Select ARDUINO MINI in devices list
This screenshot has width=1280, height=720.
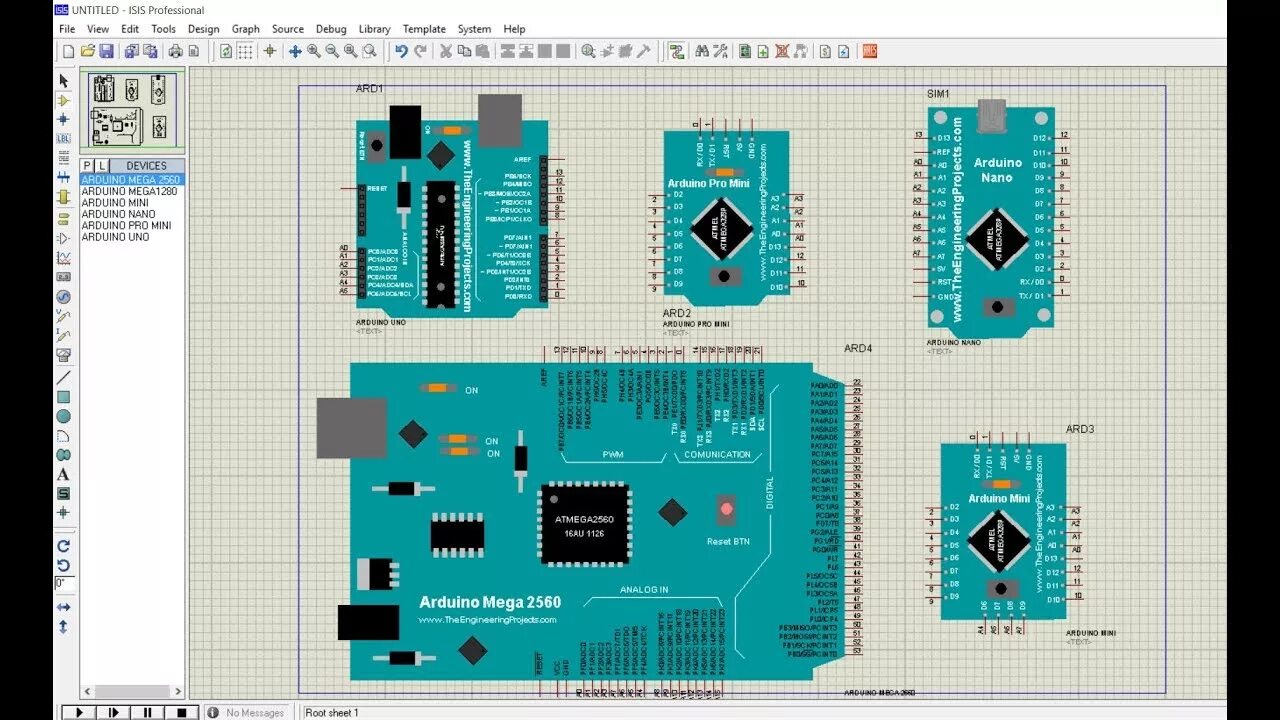[132, 202]
